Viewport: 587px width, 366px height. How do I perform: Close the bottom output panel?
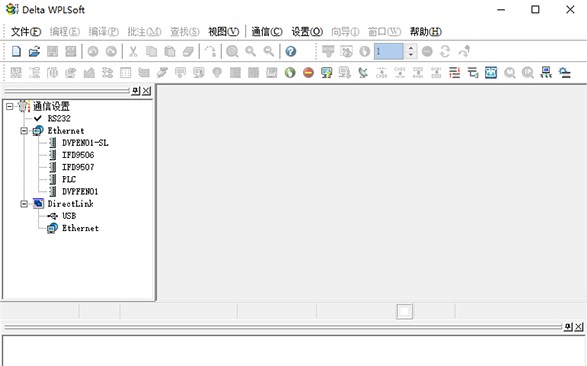pyautogui.click(x=579, y=327)
